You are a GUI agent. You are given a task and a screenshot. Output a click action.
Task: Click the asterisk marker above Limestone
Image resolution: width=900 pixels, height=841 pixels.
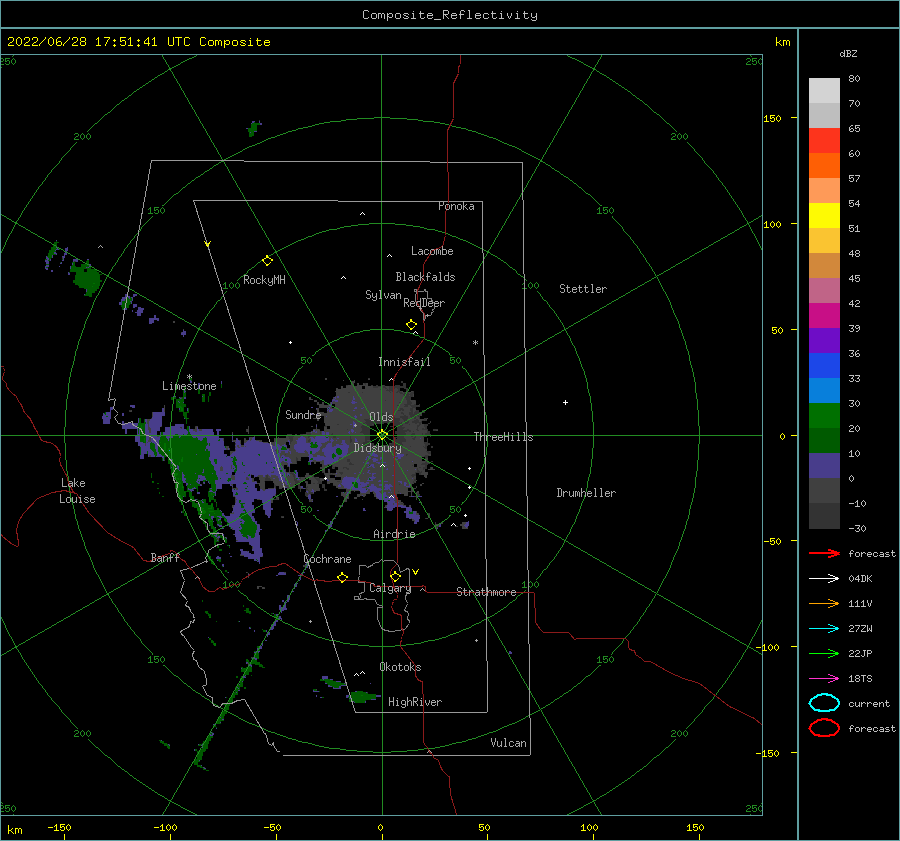tap(189, 377)
